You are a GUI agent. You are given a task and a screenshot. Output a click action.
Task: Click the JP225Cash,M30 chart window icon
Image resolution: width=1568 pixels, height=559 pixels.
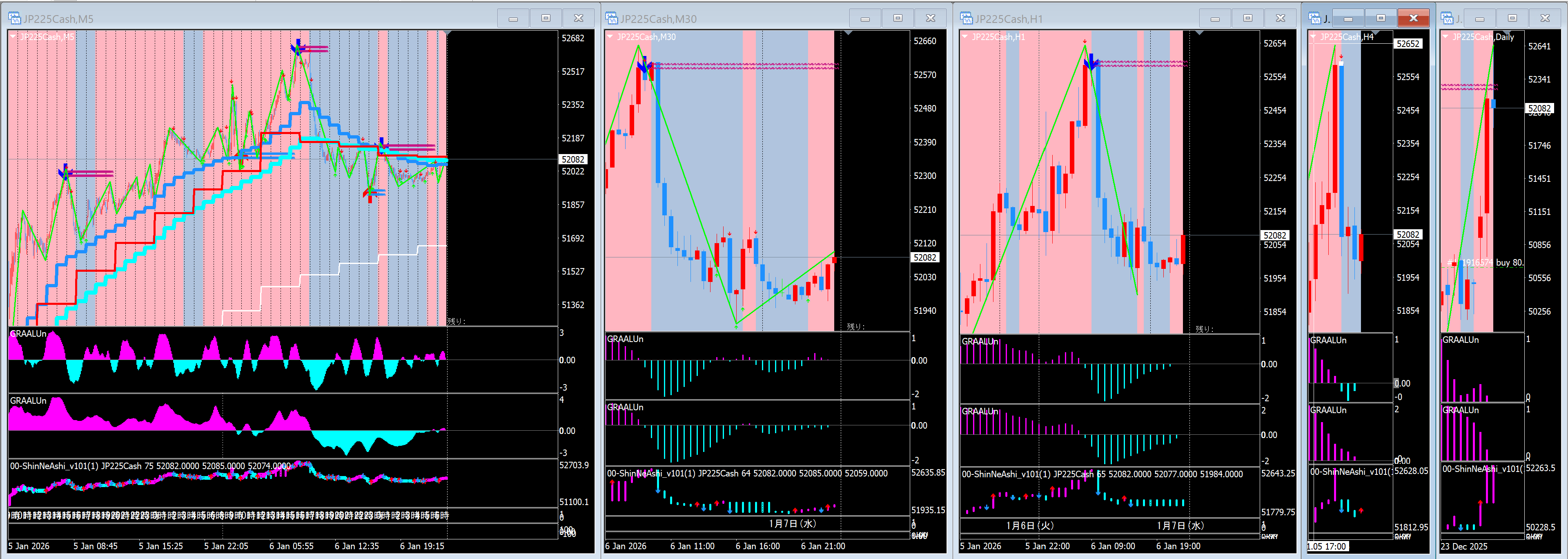[611, 18]
